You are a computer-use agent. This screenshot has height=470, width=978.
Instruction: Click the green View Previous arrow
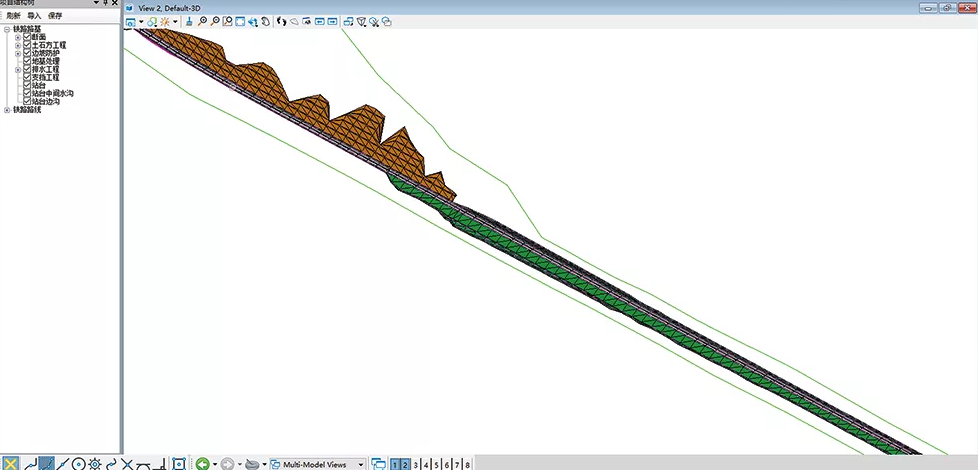pyautogui.click(x=203, y=464)
